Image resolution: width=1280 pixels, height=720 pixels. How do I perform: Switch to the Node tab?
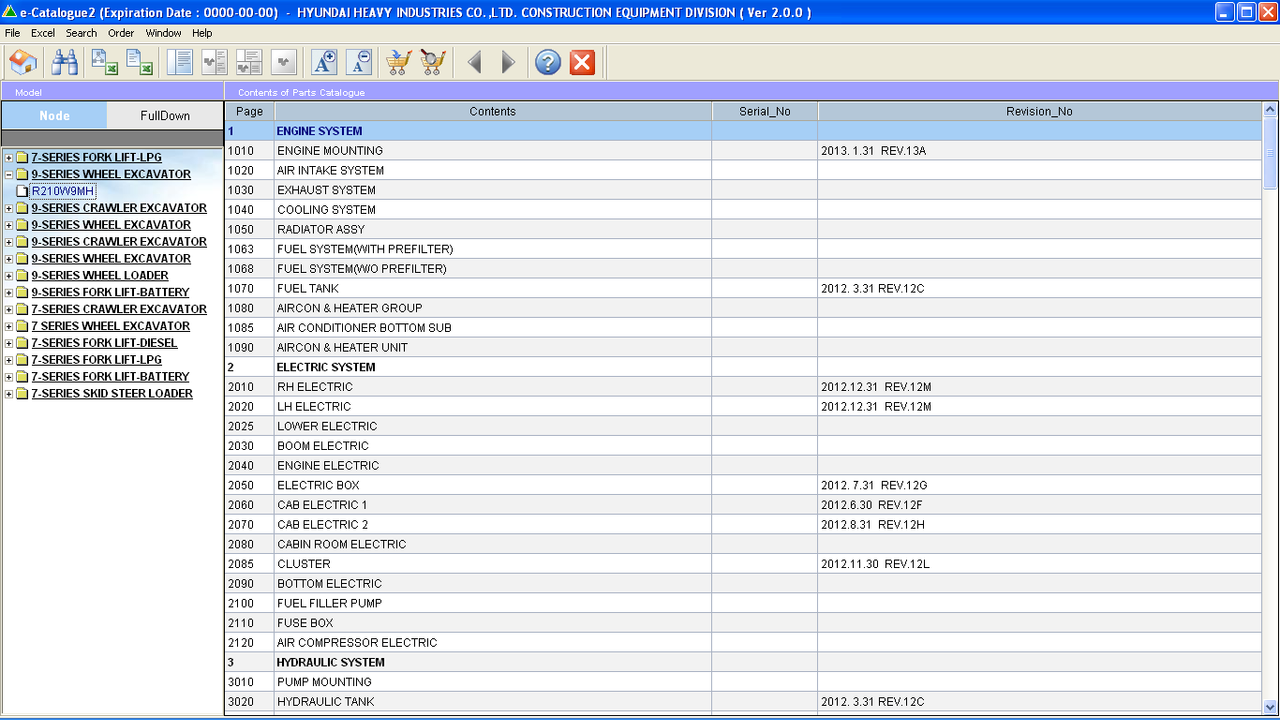[54, 115]
